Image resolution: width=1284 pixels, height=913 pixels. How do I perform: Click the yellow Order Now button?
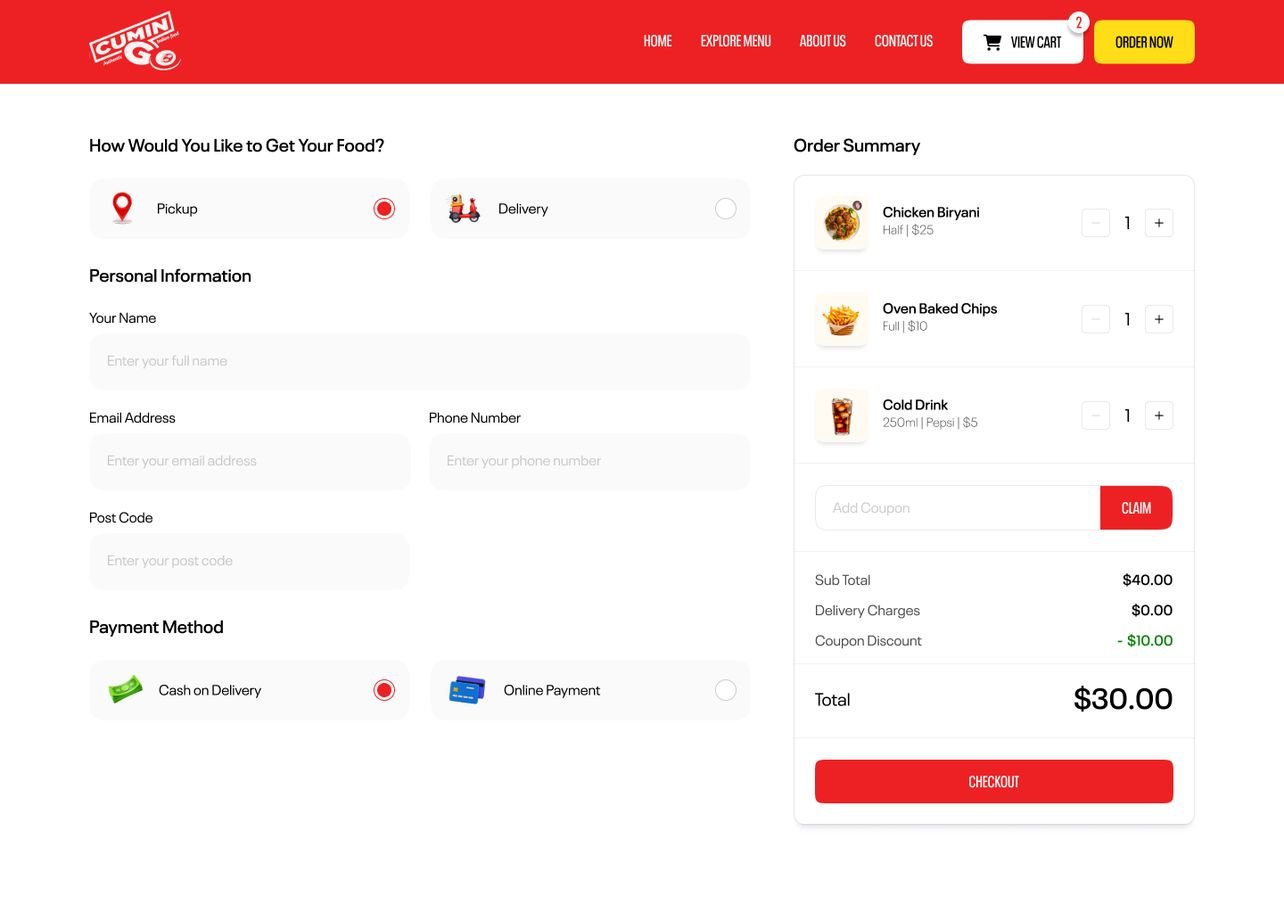pos(1144,42)
